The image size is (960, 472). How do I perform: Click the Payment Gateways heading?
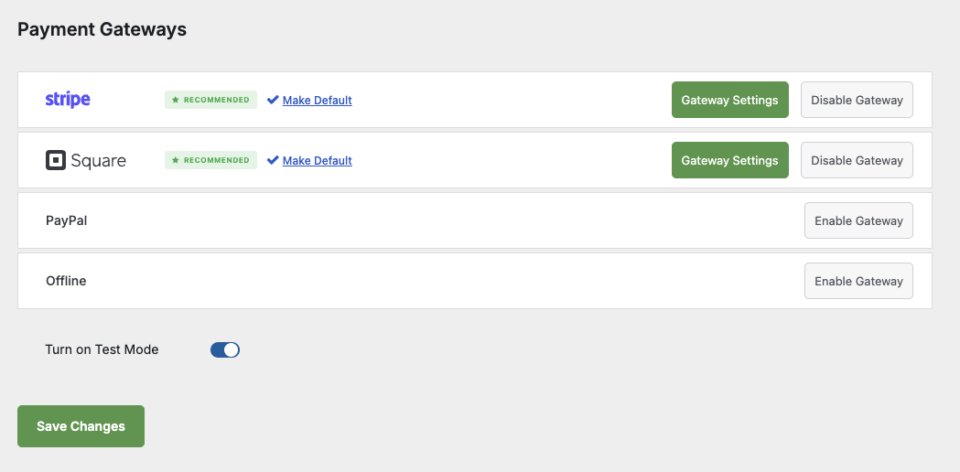tap(102, 29)
